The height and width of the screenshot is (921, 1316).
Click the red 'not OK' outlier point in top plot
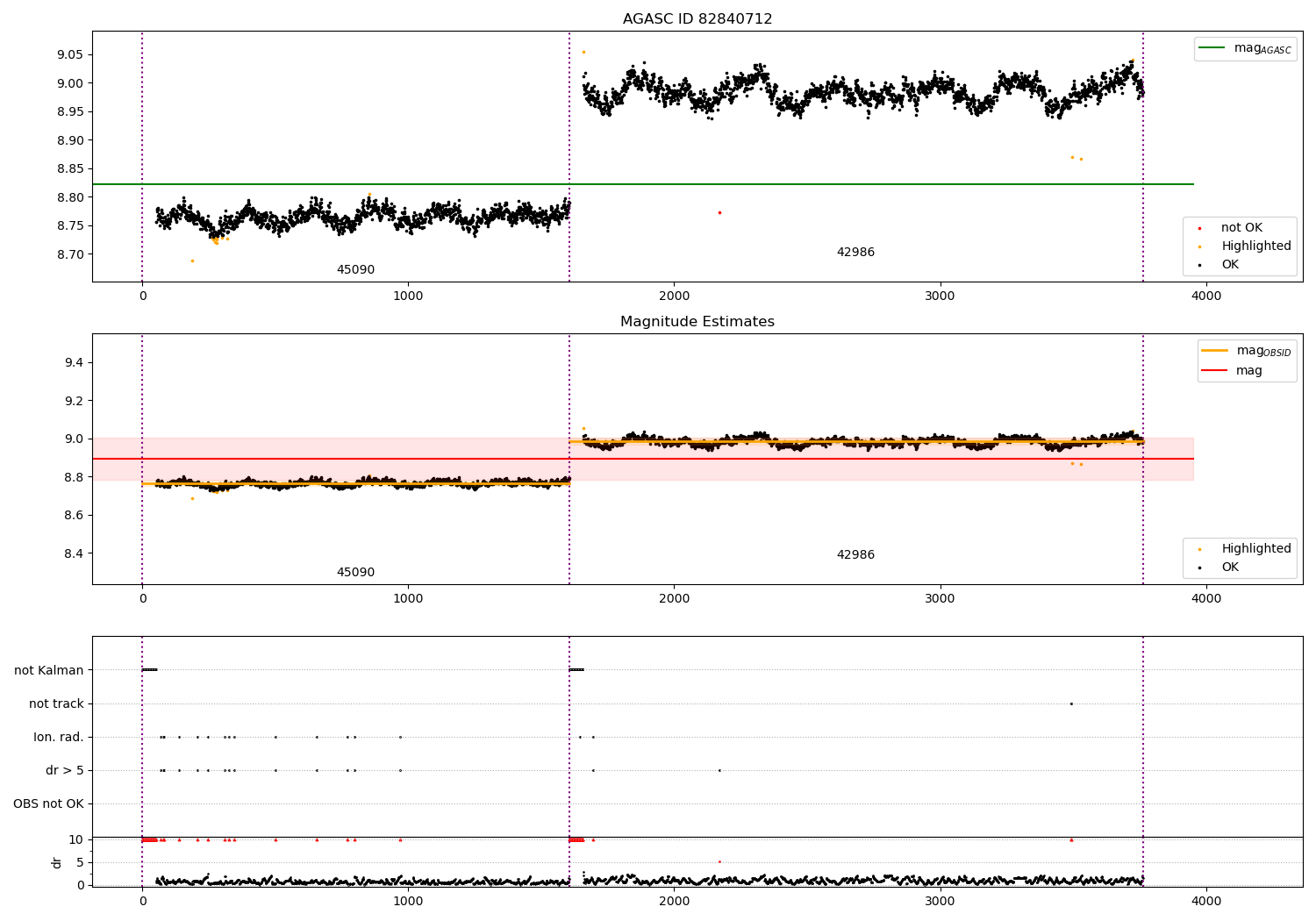[x=719, y=212]
